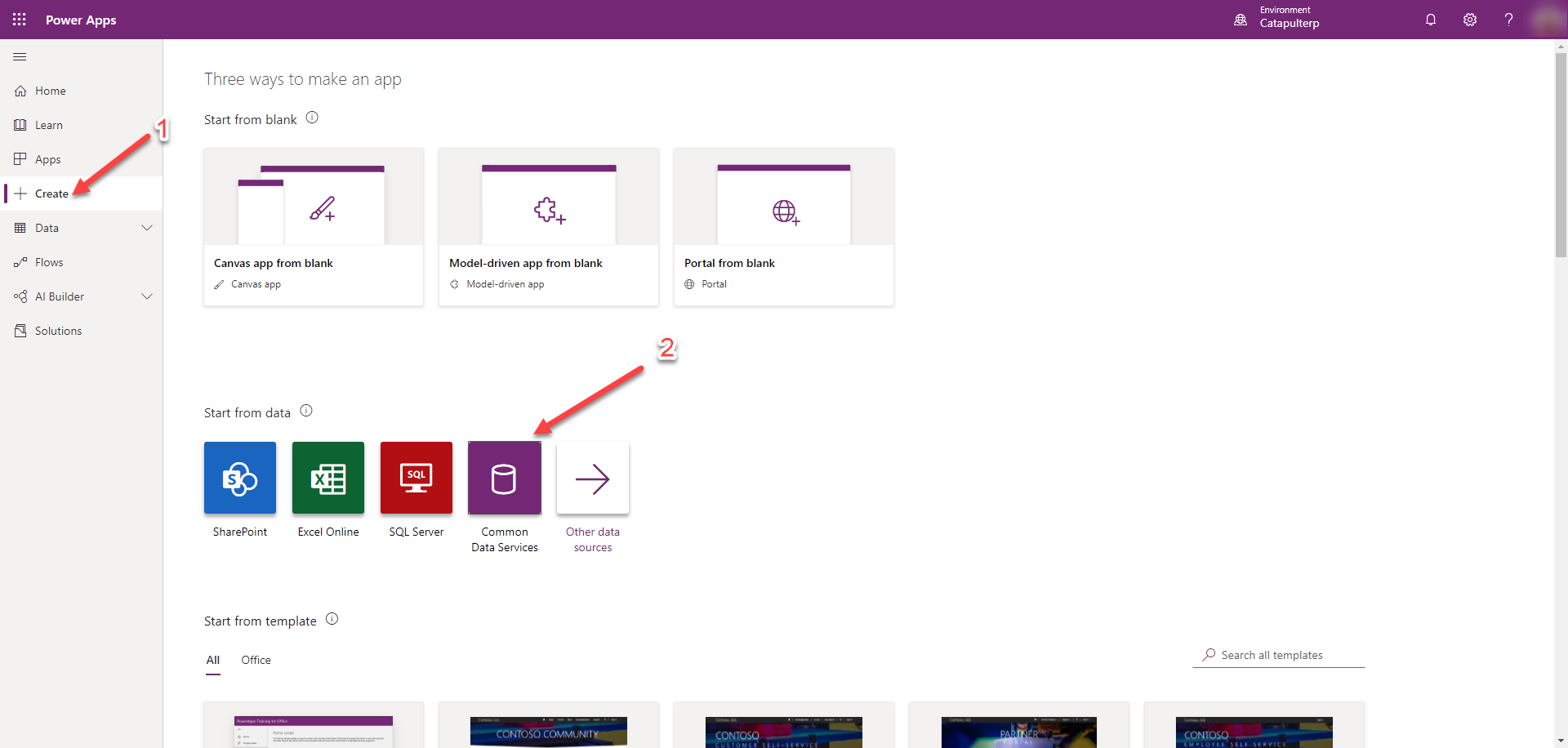Choose Portal from blank card
This screenshot has height=748, width=1568.
[x=784, y=227]
